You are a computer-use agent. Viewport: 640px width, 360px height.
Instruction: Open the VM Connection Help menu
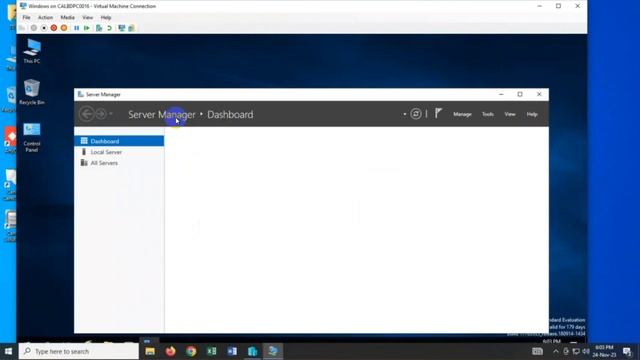click(106, 18)
